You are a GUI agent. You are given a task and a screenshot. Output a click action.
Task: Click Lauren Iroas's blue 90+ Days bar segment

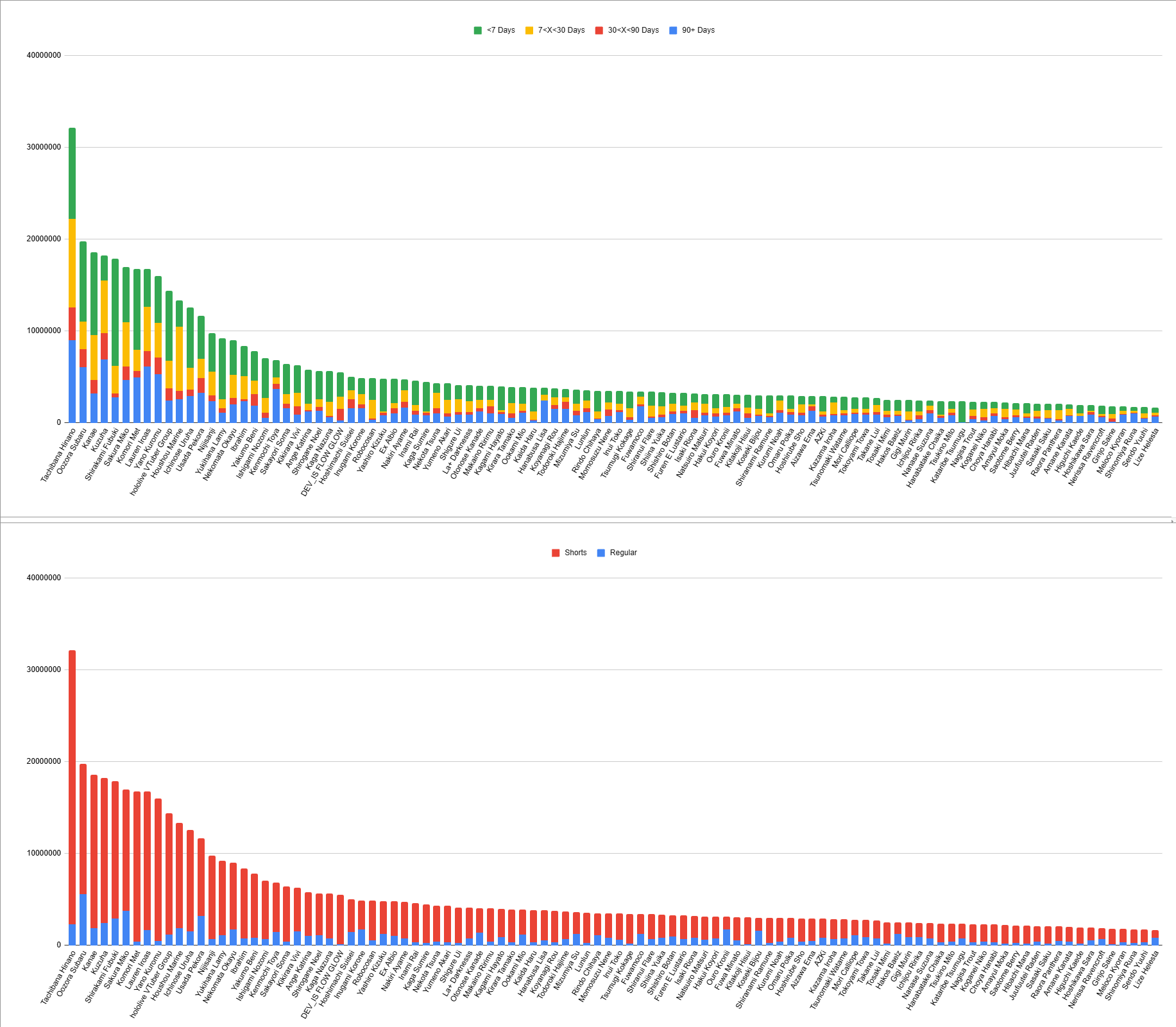tap(148, 395)
